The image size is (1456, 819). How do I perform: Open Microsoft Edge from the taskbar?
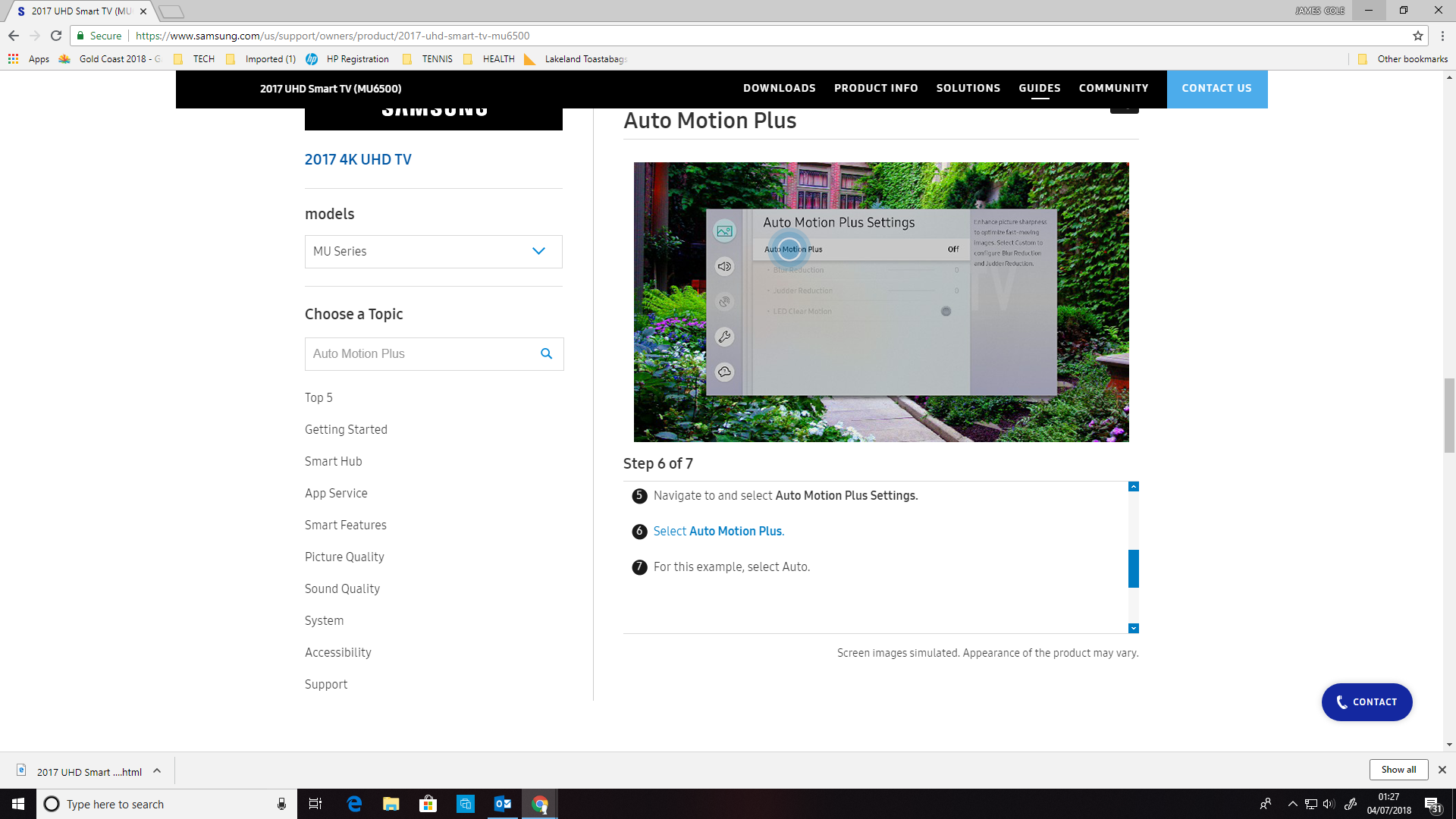[354, 804]
